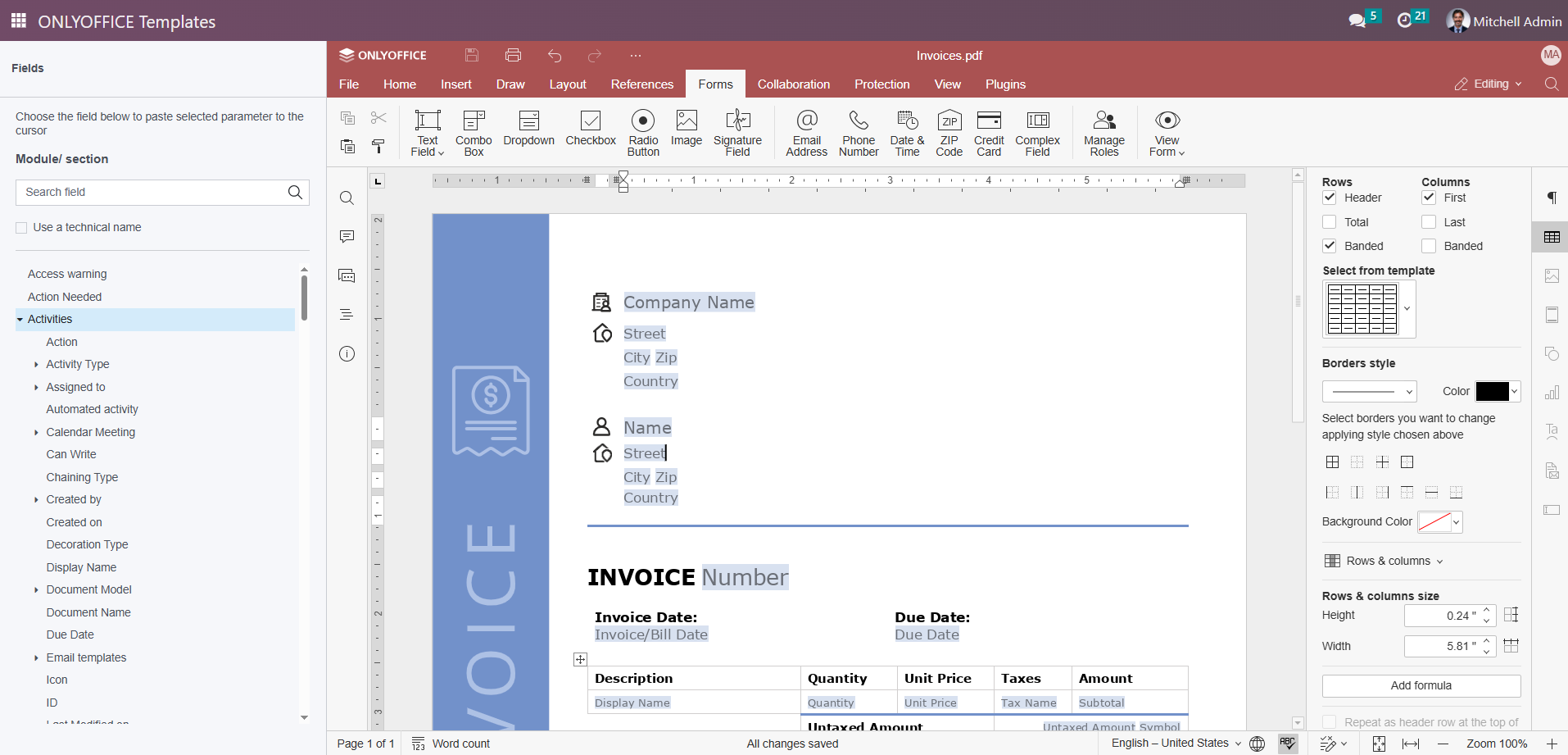This screenshot has height=755, width=1568.
Task: Apply outer borders only
Action: click(1407, 462)
